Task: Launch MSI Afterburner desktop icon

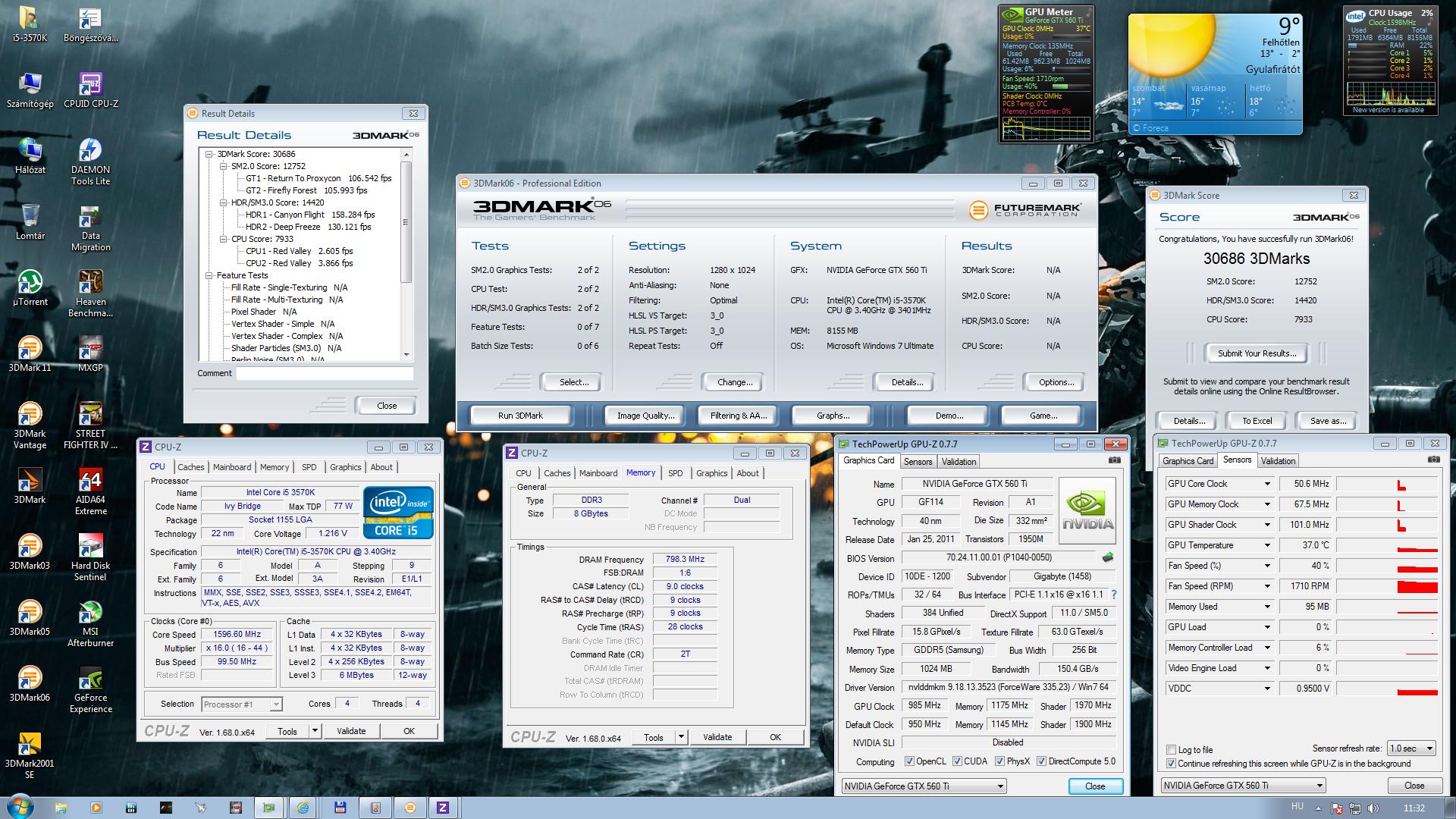Action: click(91, 623)
